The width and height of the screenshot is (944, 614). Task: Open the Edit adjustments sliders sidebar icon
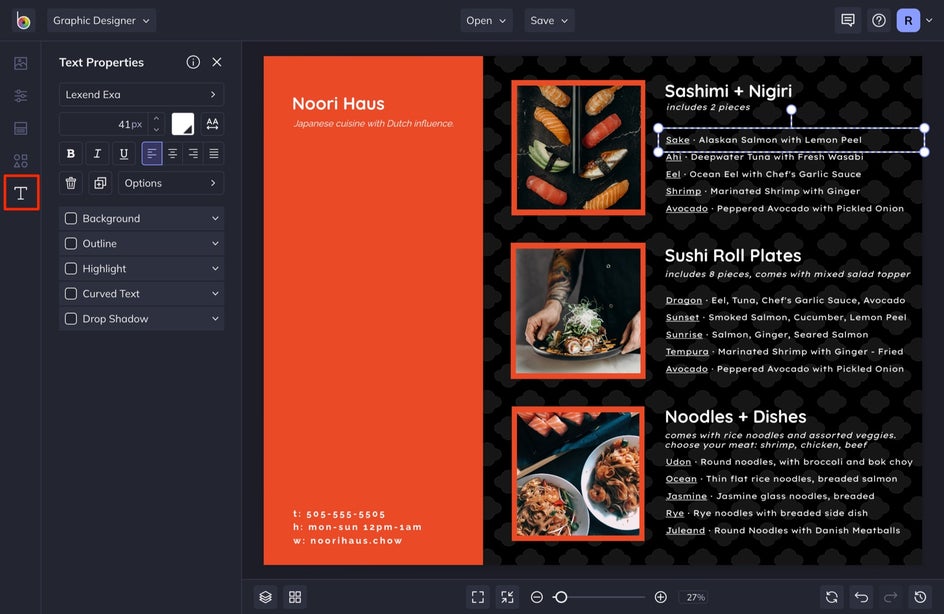[x=20, y=96]
